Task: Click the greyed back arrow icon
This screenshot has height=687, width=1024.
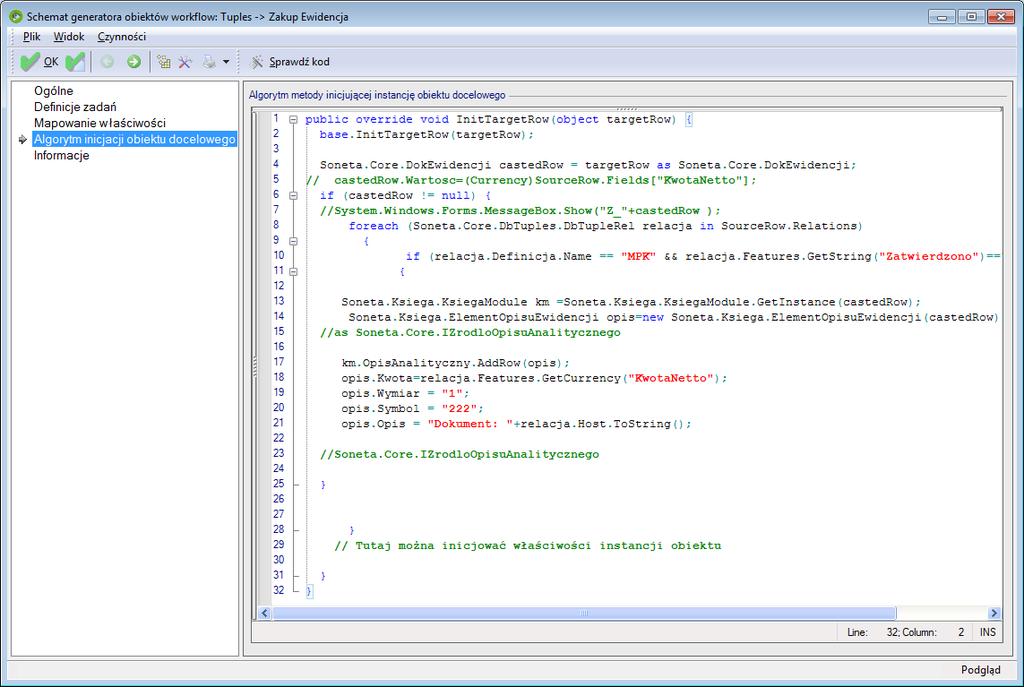Action: tap(107, 62)
